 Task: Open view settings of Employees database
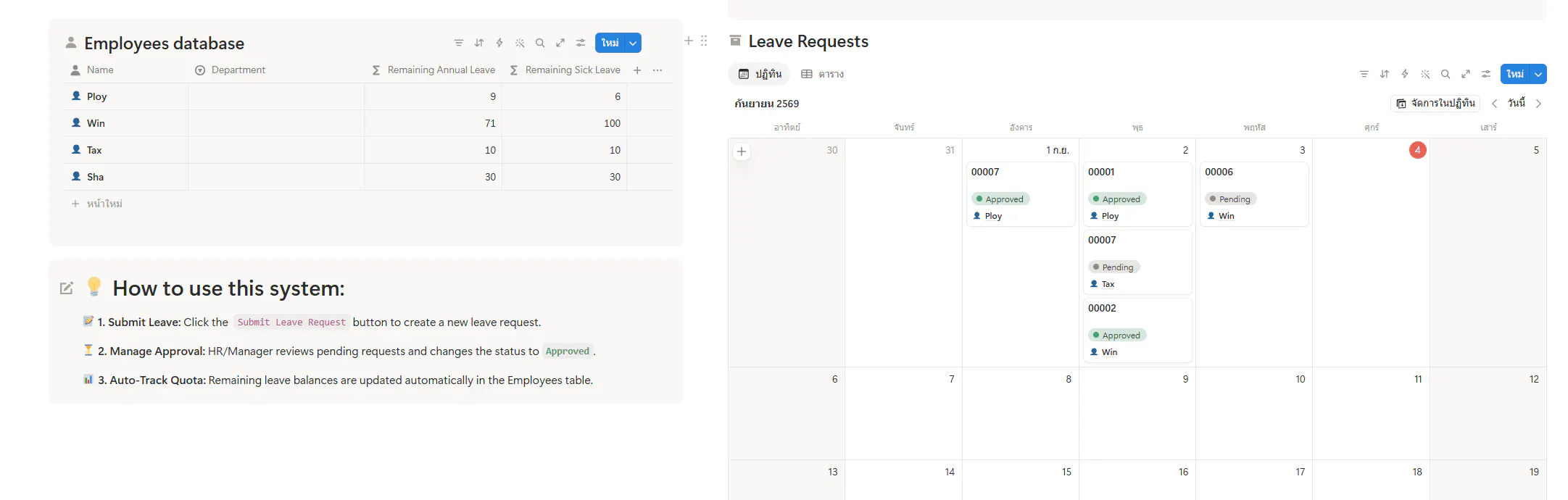pos(581,43)
